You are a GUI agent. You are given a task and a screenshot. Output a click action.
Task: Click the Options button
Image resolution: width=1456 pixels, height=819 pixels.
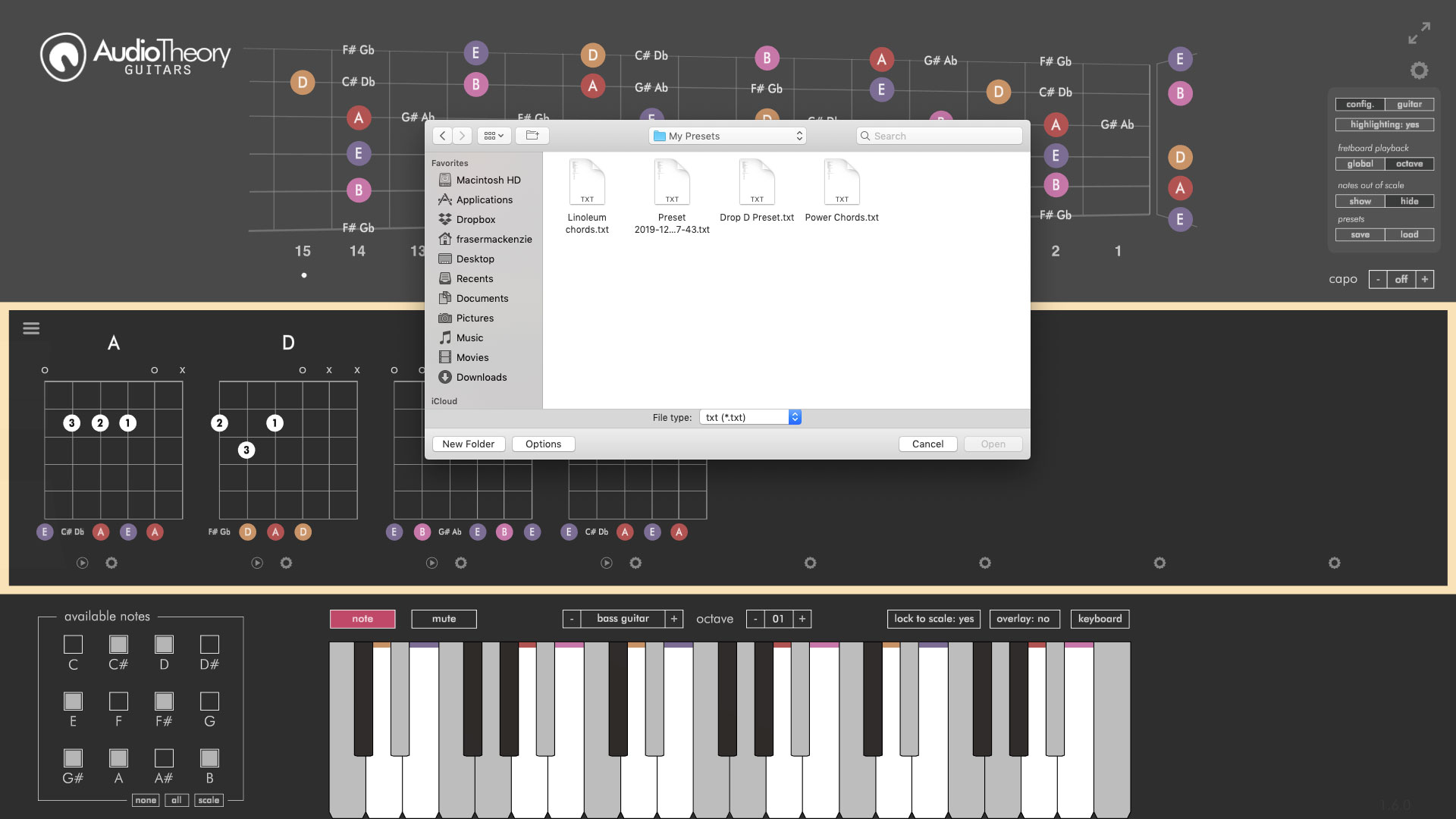[x=543, y=444]
